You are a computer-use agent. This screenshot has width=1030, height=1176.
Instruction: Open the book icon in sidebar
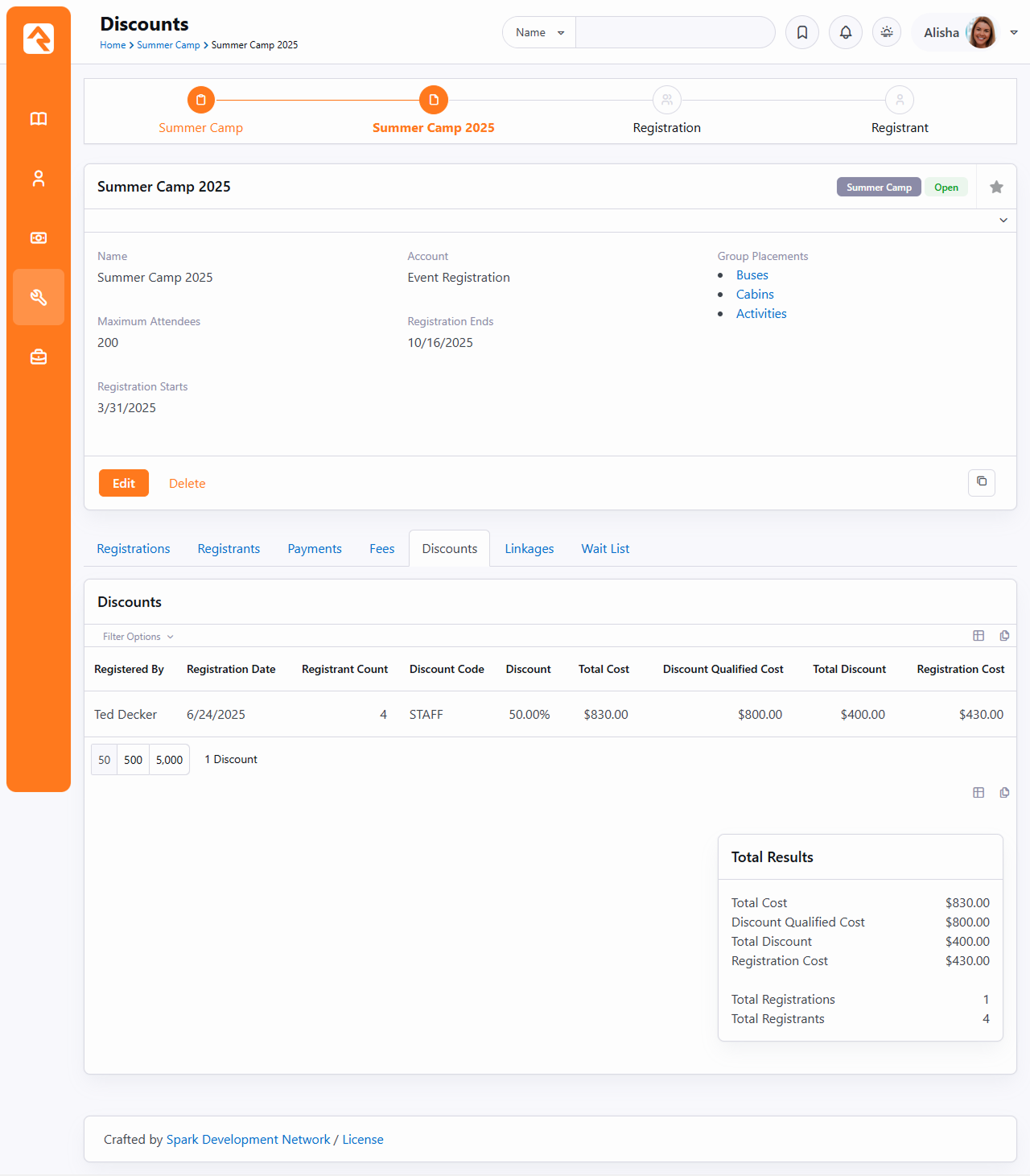point(39,119)
